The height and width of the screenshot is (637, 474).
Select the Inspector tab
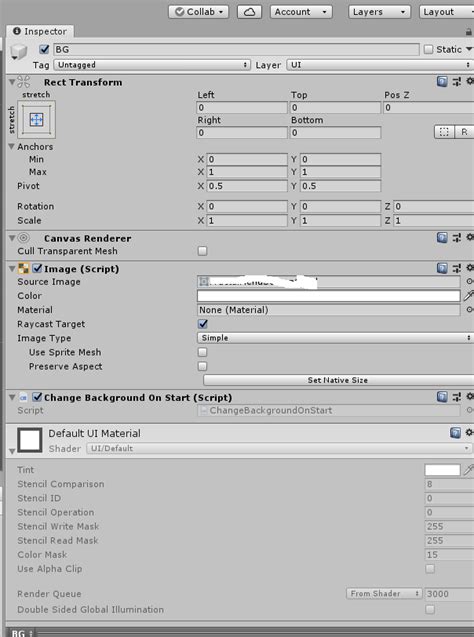[40, 31]
